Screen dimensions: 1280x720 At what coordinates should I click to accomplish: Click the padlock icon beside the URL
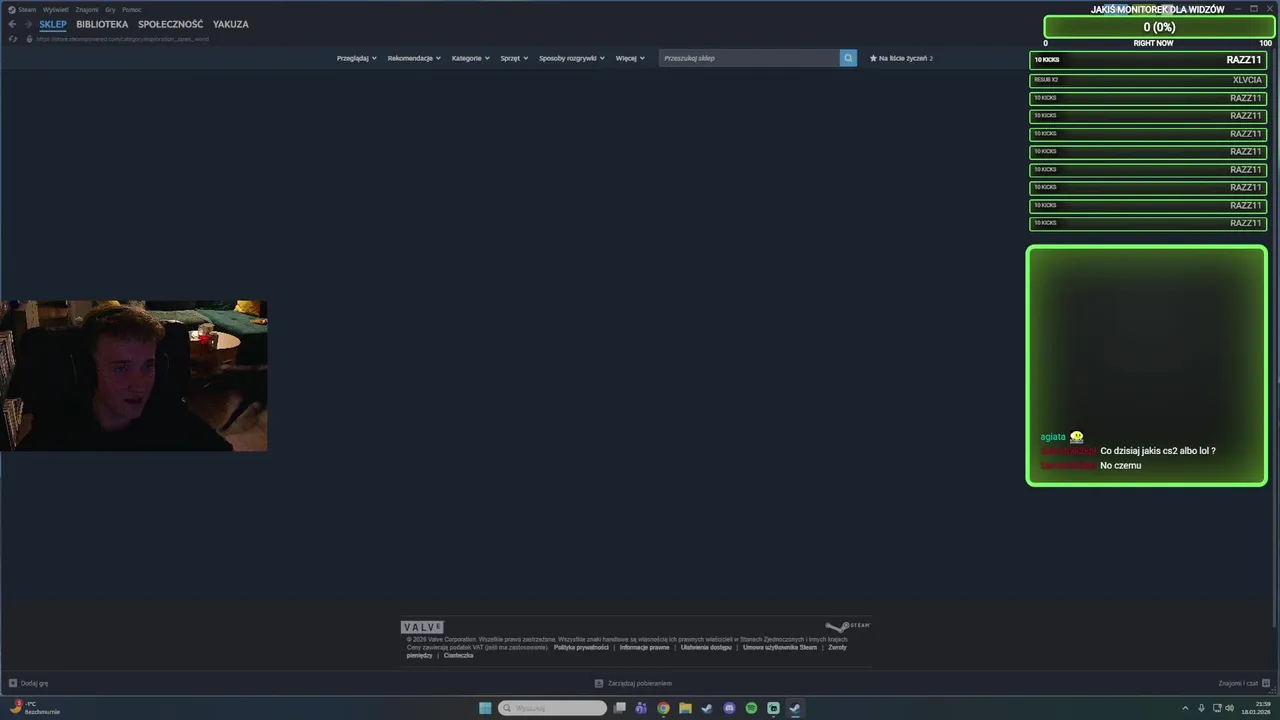click(29, 39)
